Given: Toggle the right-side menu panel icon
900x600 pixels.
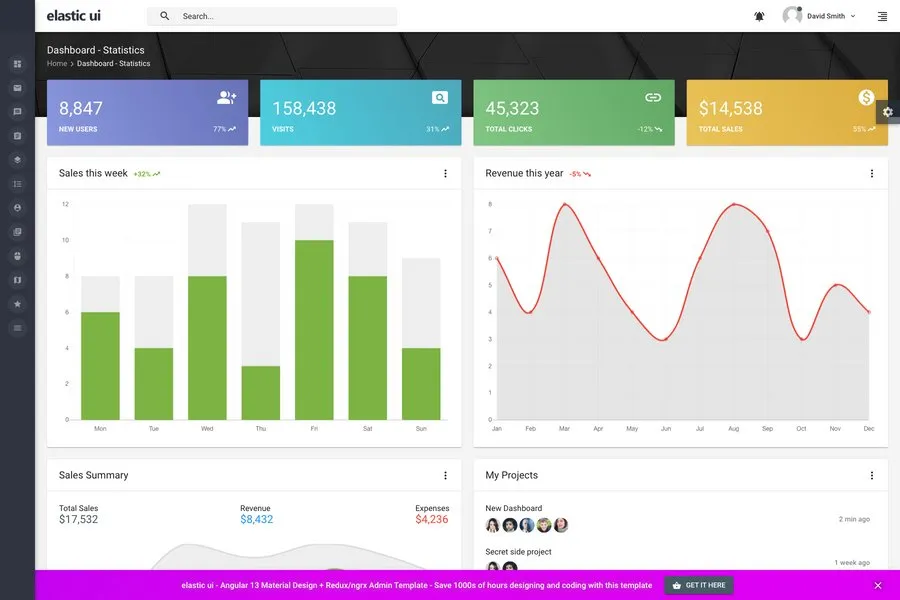Looking at the screenshot, I should (882, 16).
